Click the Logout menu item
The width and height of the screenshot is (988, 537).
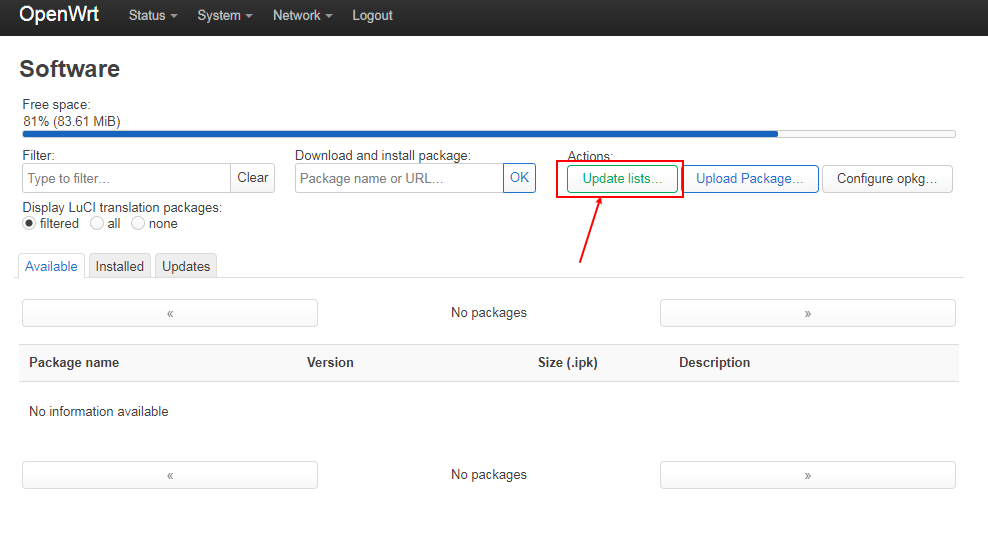coord(372,16)
